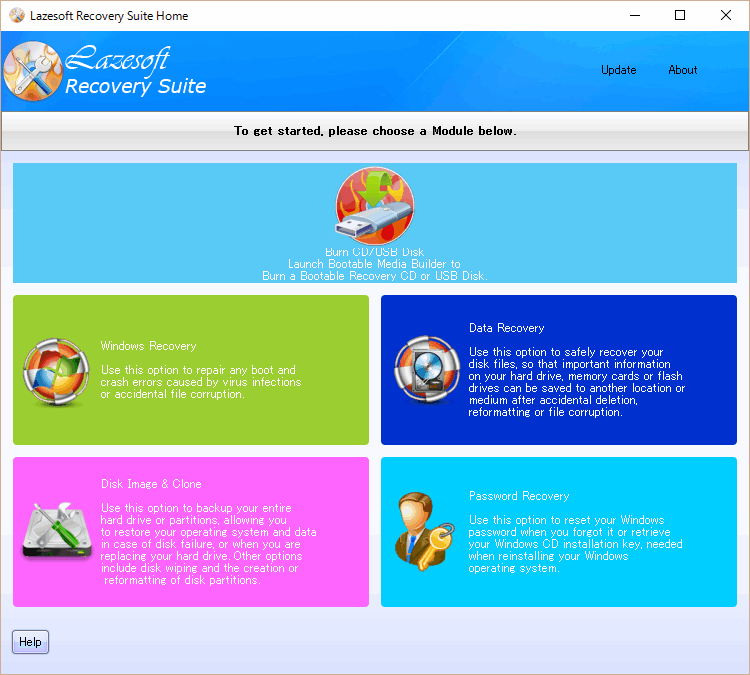The image size is (750, 675).
Task: Click 'Use this option to safely recover your' description
Action: pyautogui.click(x=577, y=382)
